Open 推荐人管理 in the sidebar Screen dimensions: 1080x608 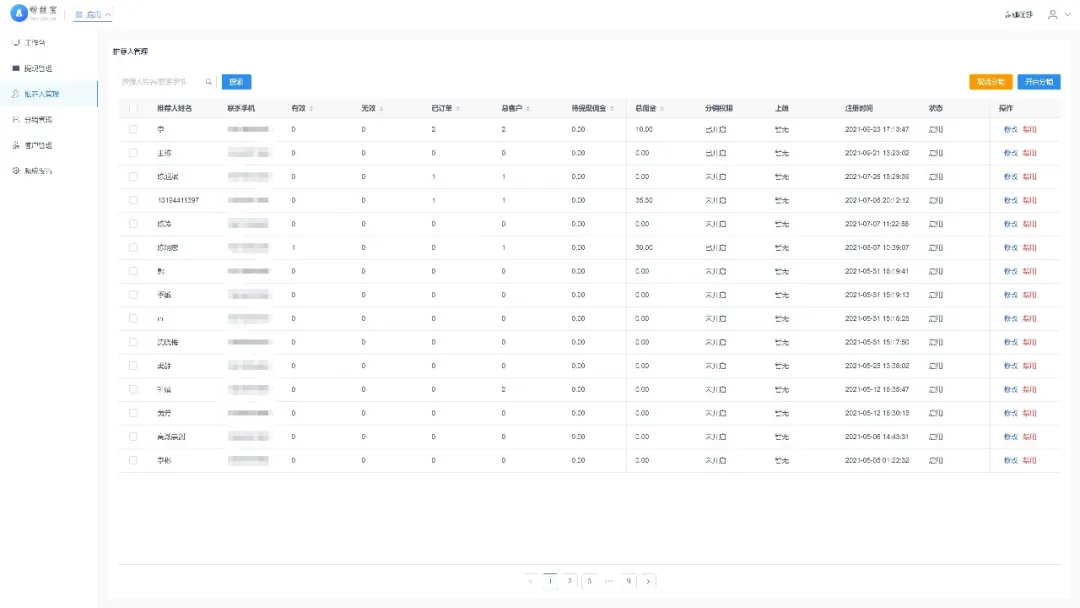pos(41,94)
